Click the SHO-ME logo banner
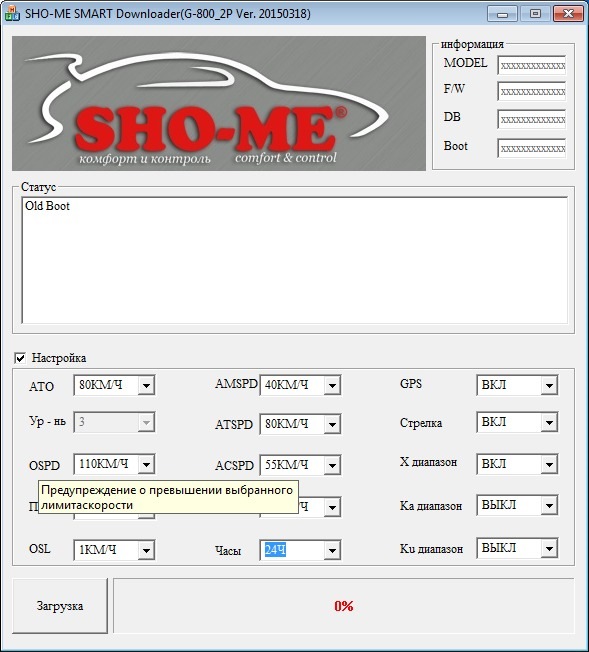589x652 pixels. coord(219,103)
